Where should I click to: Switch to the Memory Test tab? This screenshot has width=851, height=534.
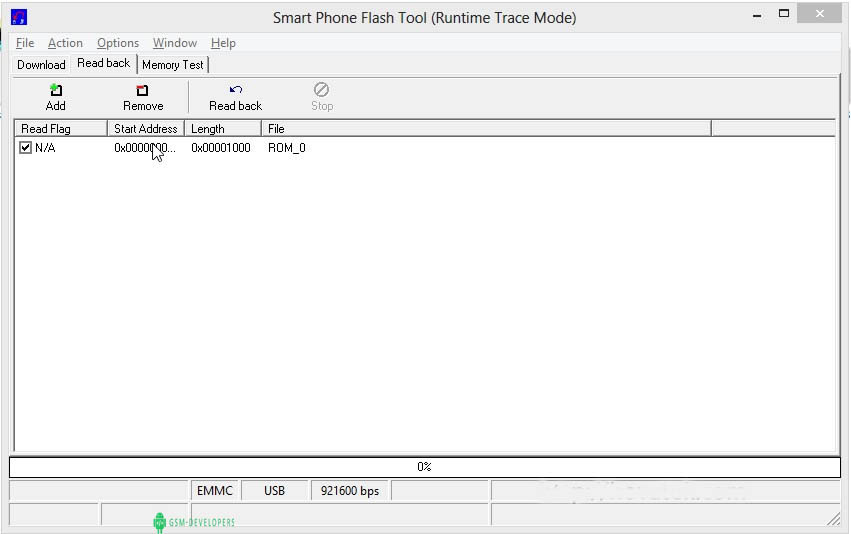(173, 65)
